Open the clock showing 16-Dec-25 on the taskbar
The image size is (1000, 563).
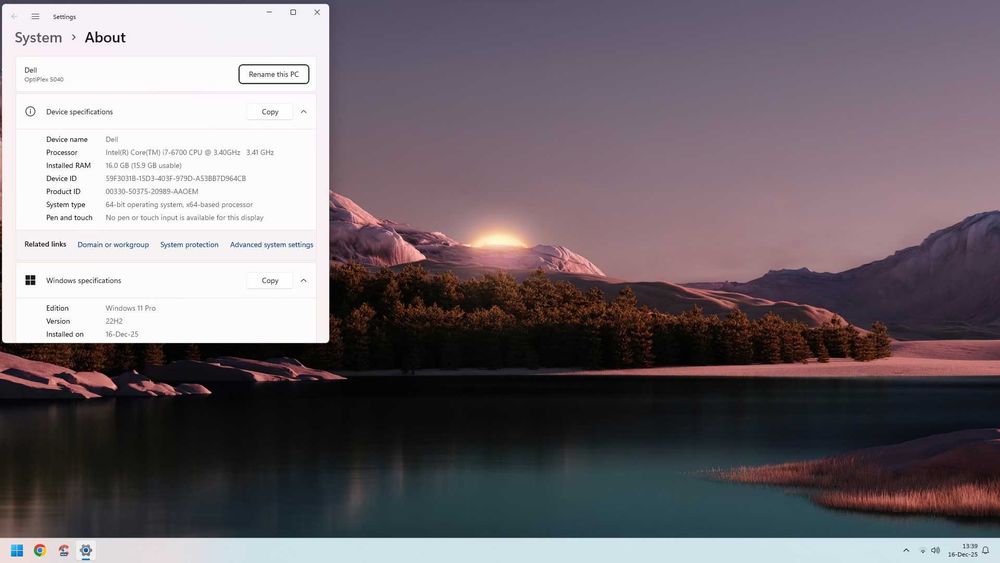tap(962, 550)
